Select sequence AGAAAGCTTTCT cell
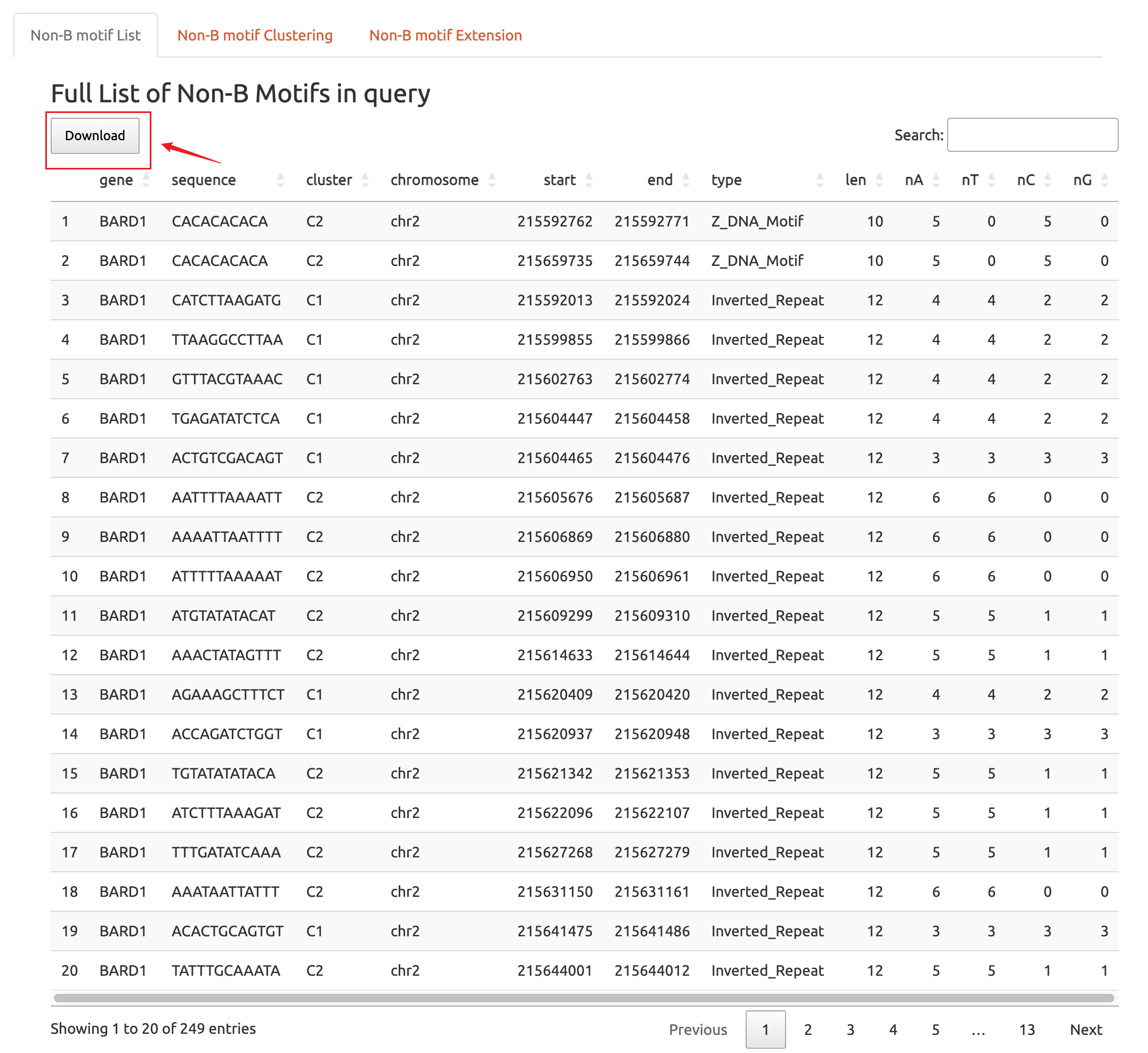Screen dimensions: 1148x1053 [x=228, y=694]
